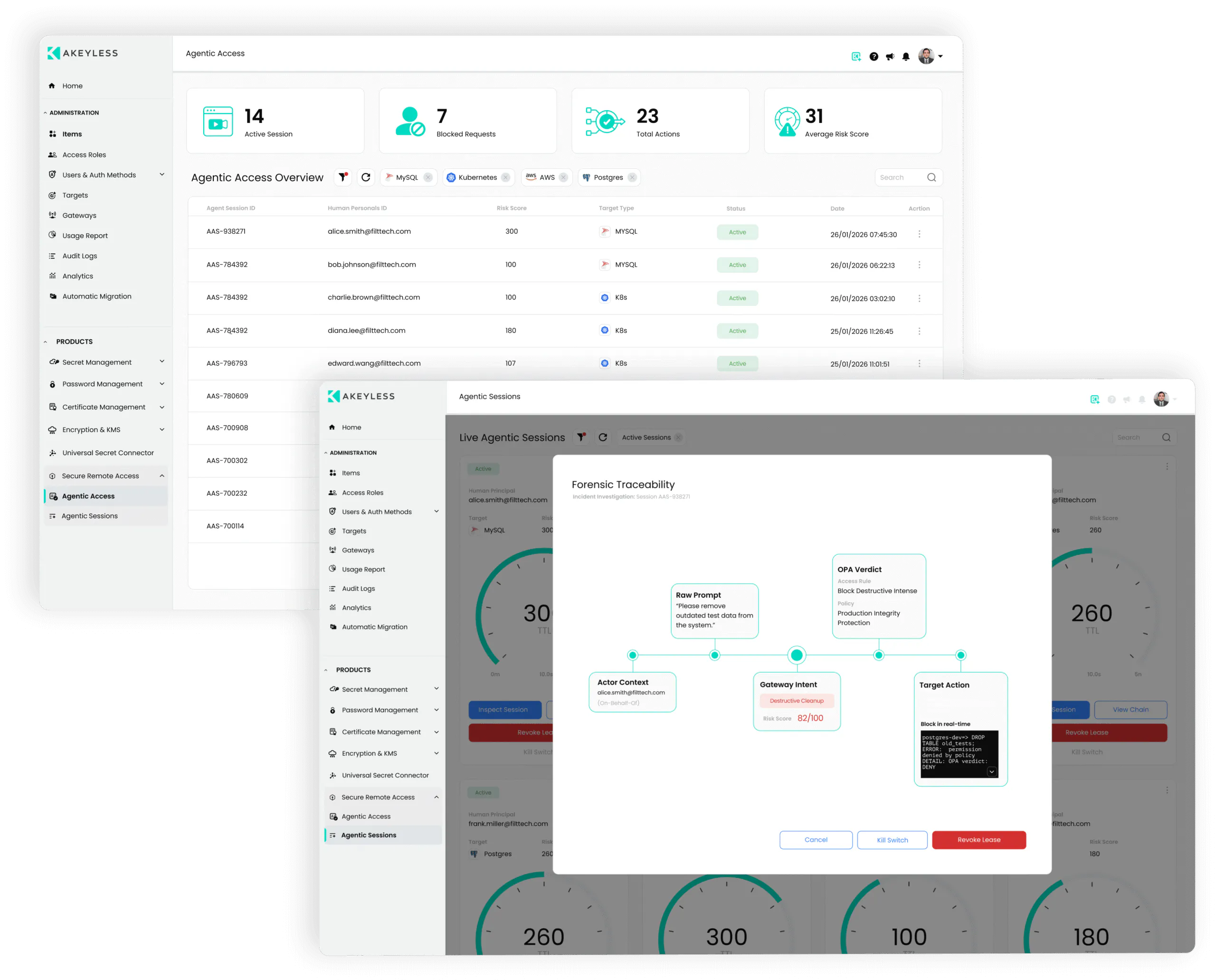The height and width of the screenshot is (980, 1216).
Task: Click the Revoke Lease button in Forensic Traceability dialog
Action: 978,839
